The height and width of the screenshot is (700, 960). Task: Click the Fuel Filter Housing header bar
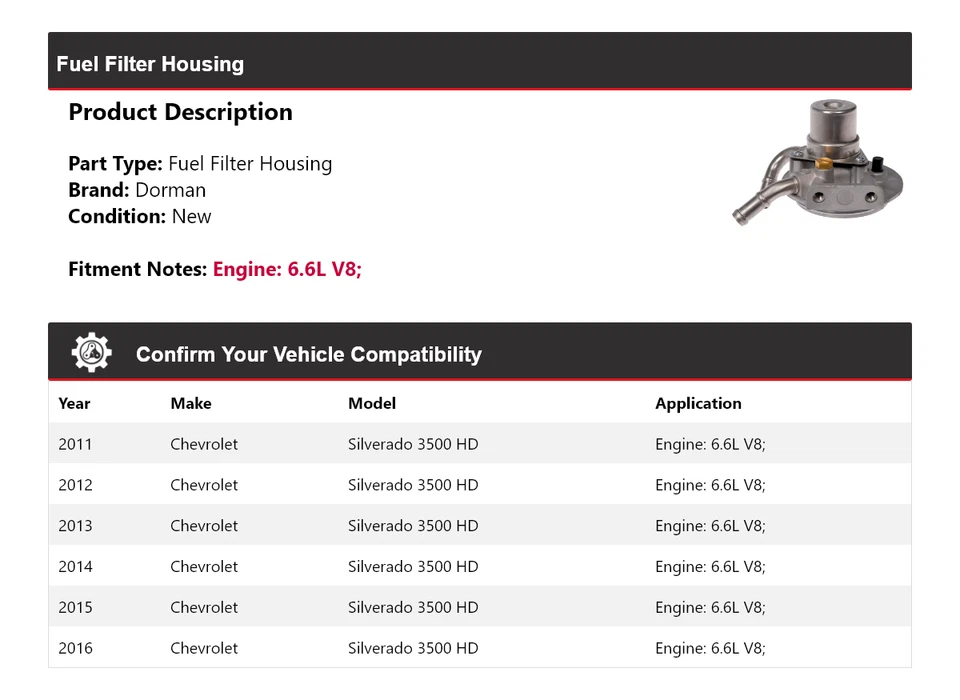click(479, 63)
